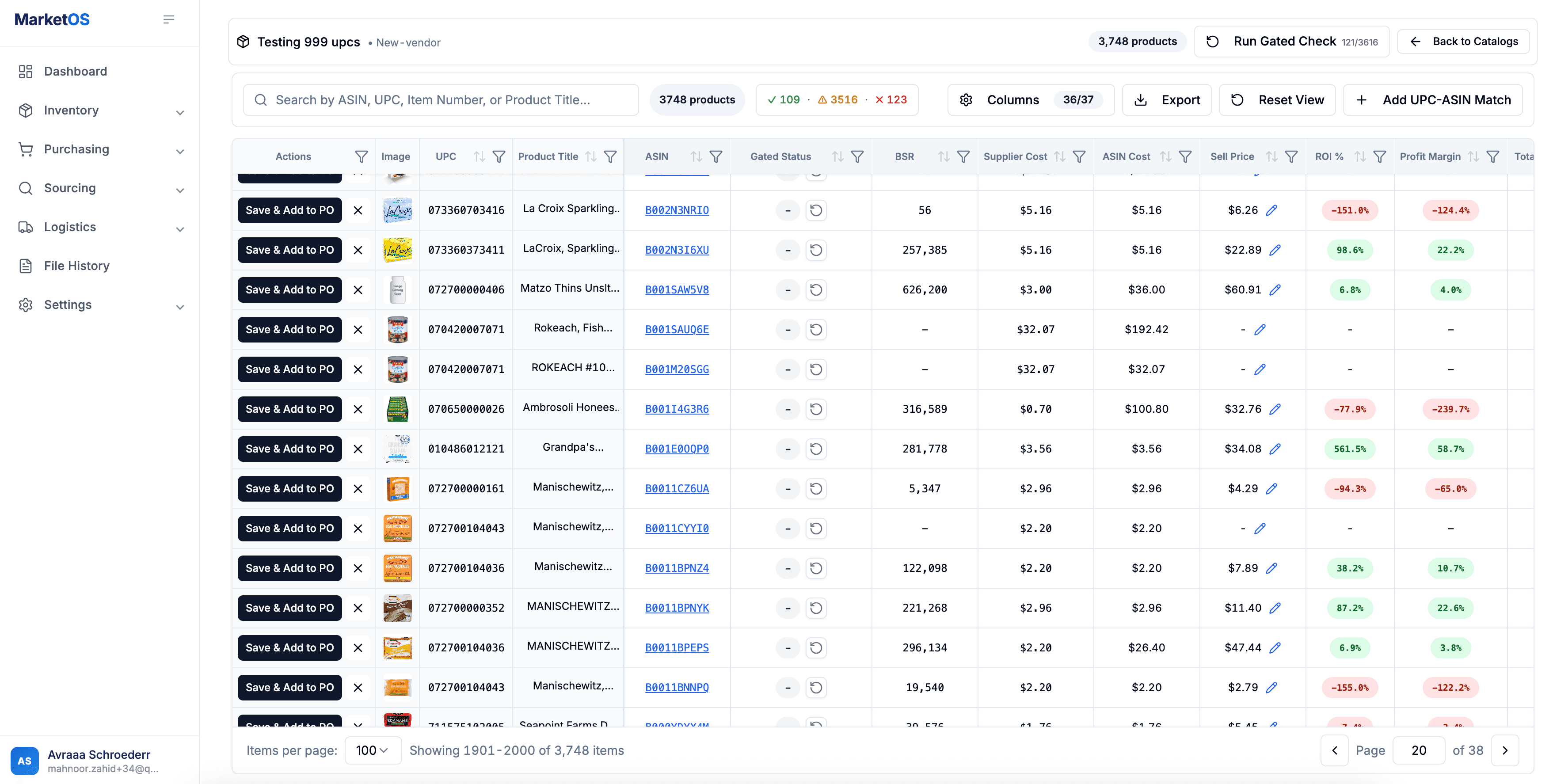Filter the UPC column
The height and width of the screenshot is (784, 1553).
[x=499, y=157]
